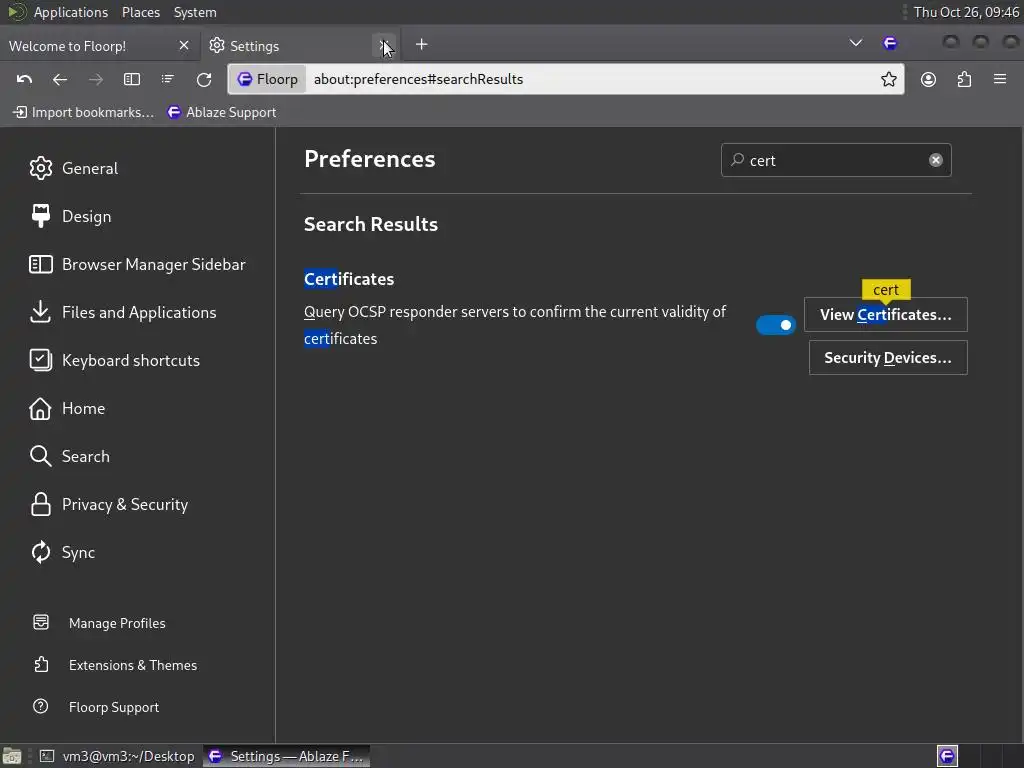Click Import bookmarks in bookmarks bar

[83, 112]
